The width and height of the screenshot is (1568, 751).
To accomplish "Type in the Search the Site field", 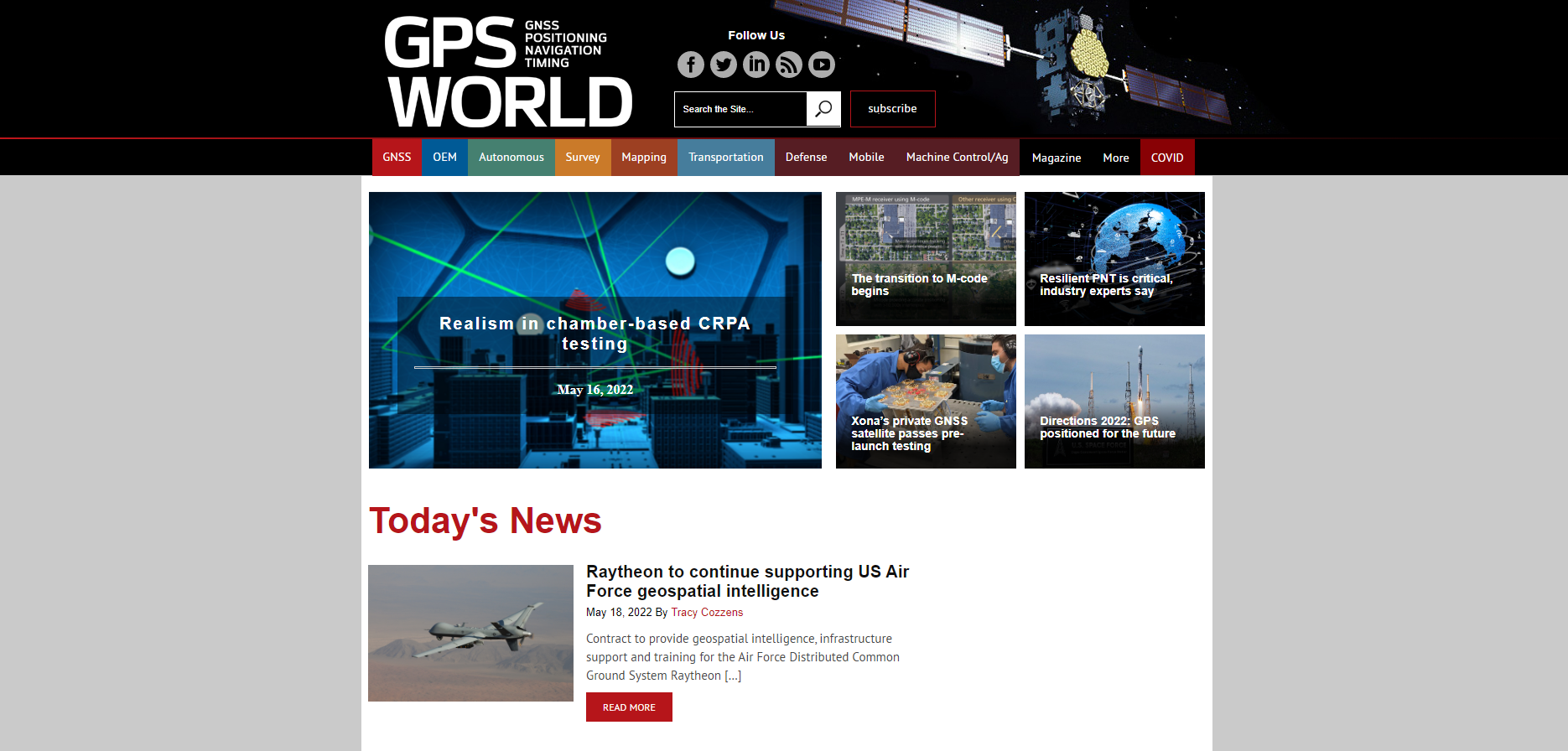I will 740,109.
